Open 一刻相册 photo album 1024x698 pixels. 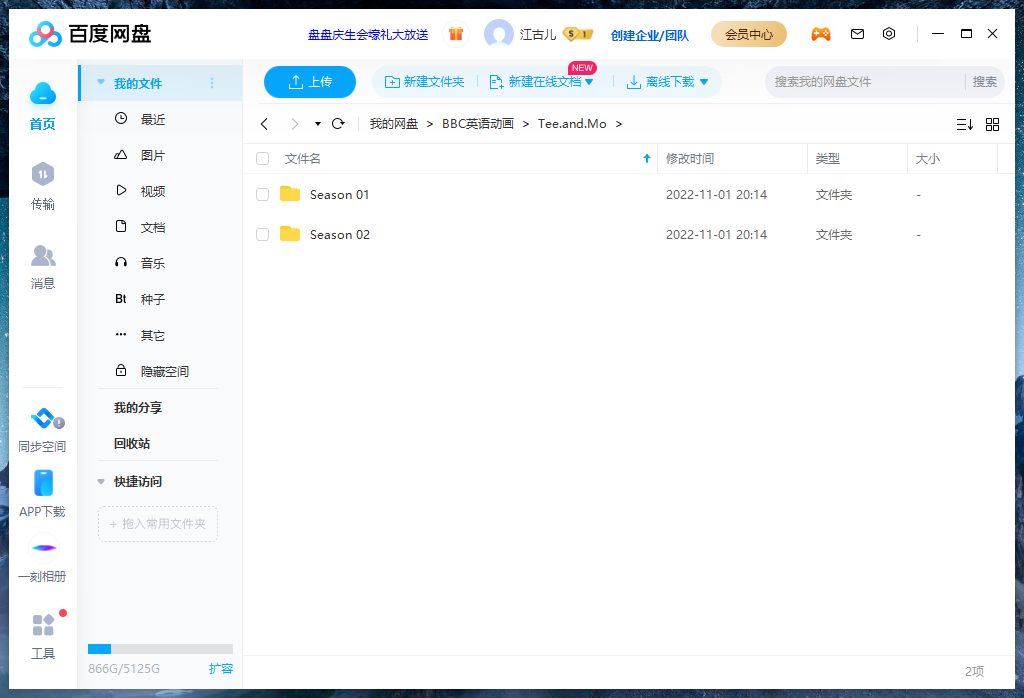[42, 560]
